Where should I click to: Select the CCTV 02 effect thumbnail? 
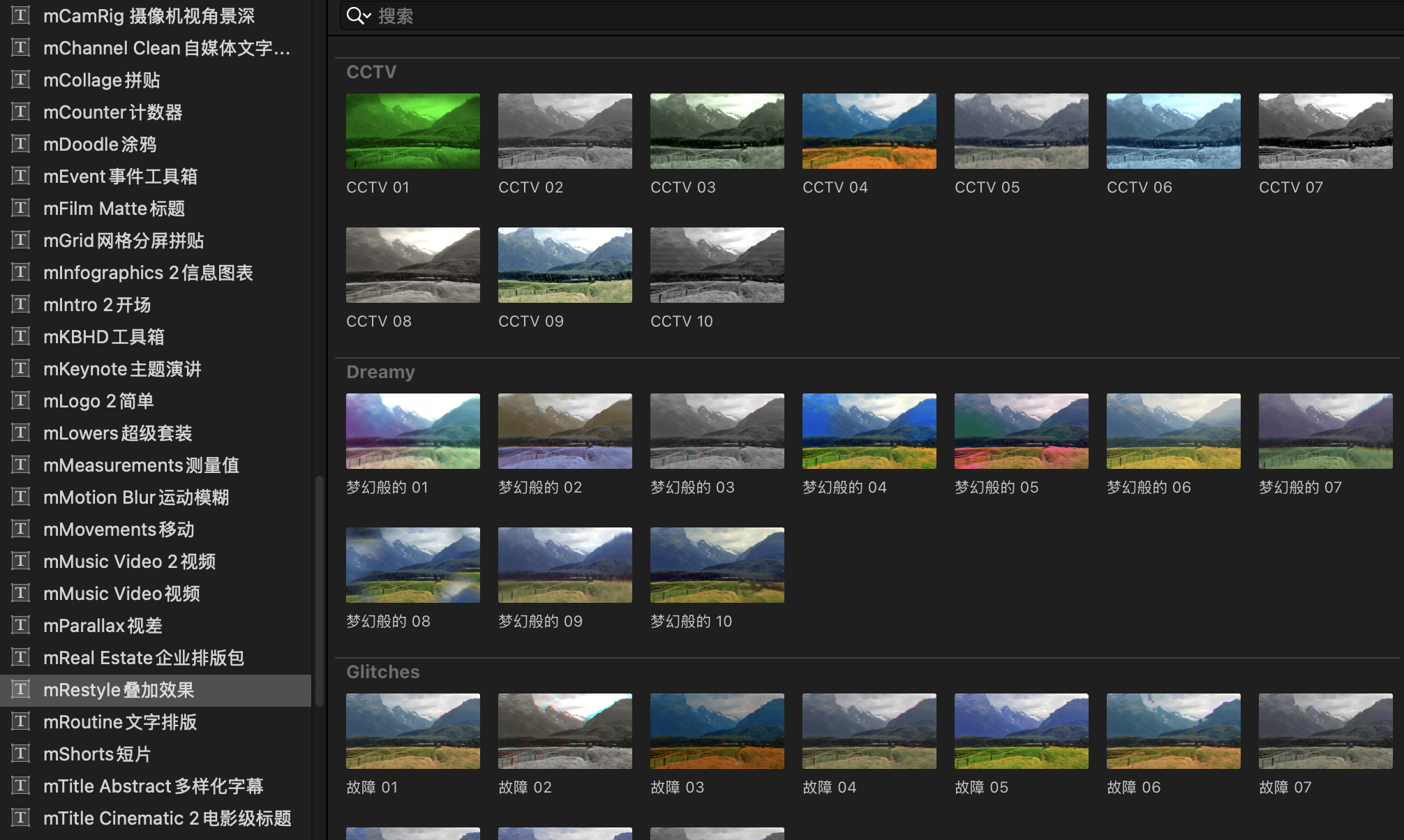(x=565, y=131)
